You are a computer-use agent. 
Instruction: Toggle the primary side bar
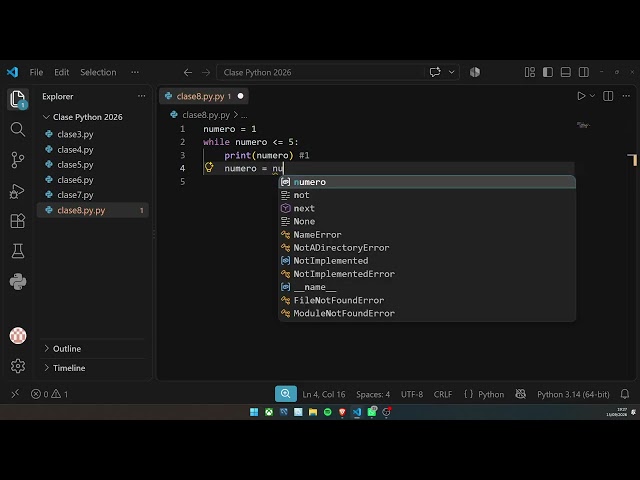click(x=548, y=72)
